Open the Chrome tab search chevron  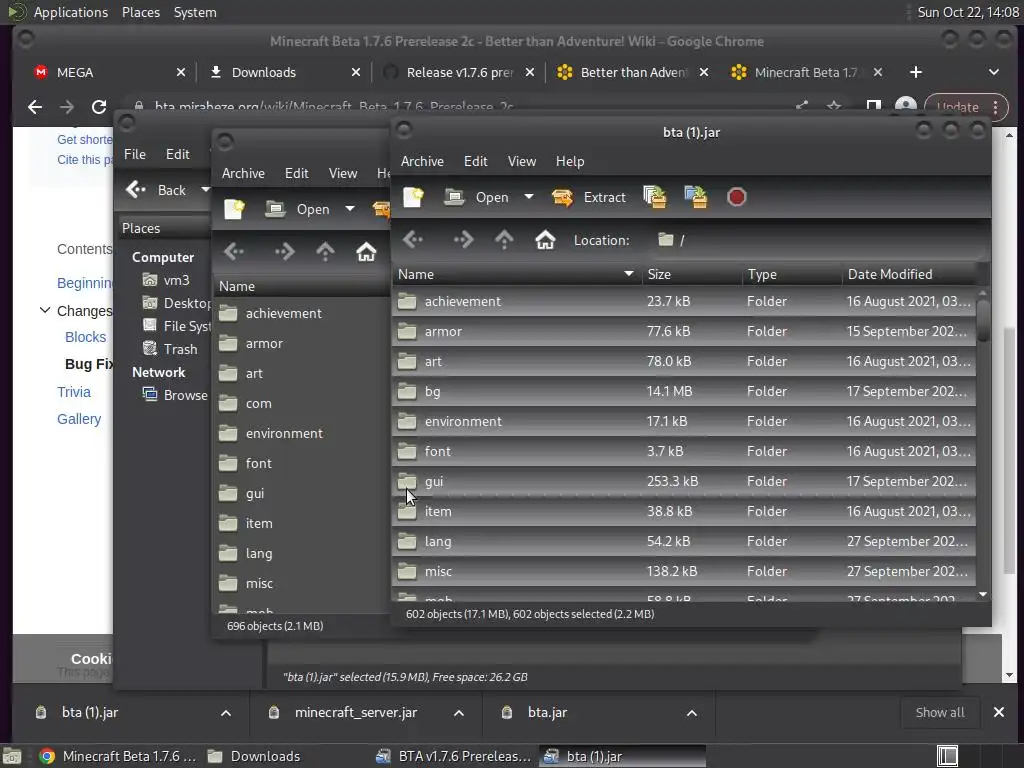993,72
